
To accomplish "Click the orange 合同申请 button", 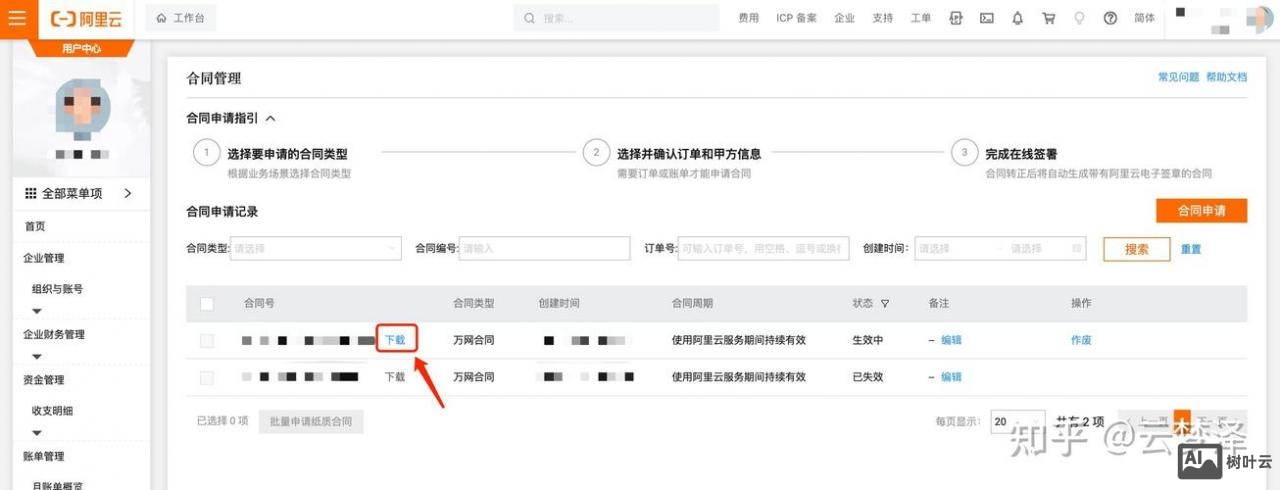I will [1202, 211].
